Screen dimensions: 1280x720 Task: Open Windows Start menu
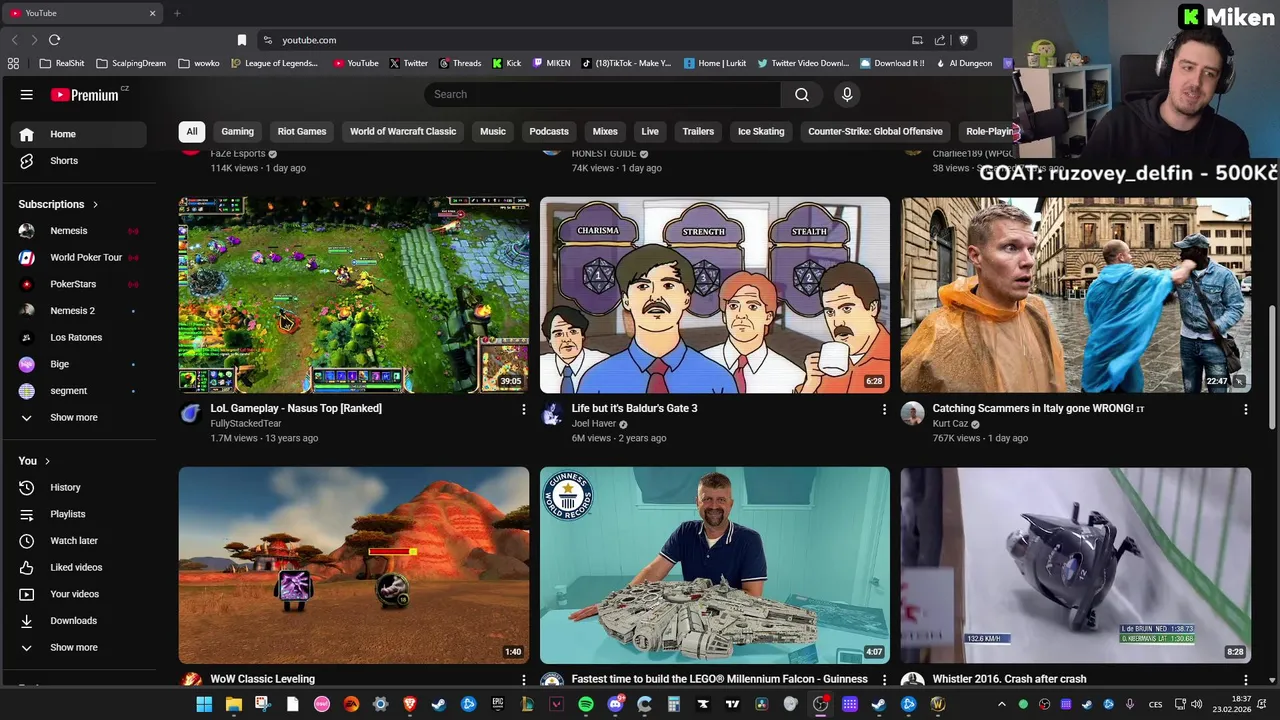point(204,704)
